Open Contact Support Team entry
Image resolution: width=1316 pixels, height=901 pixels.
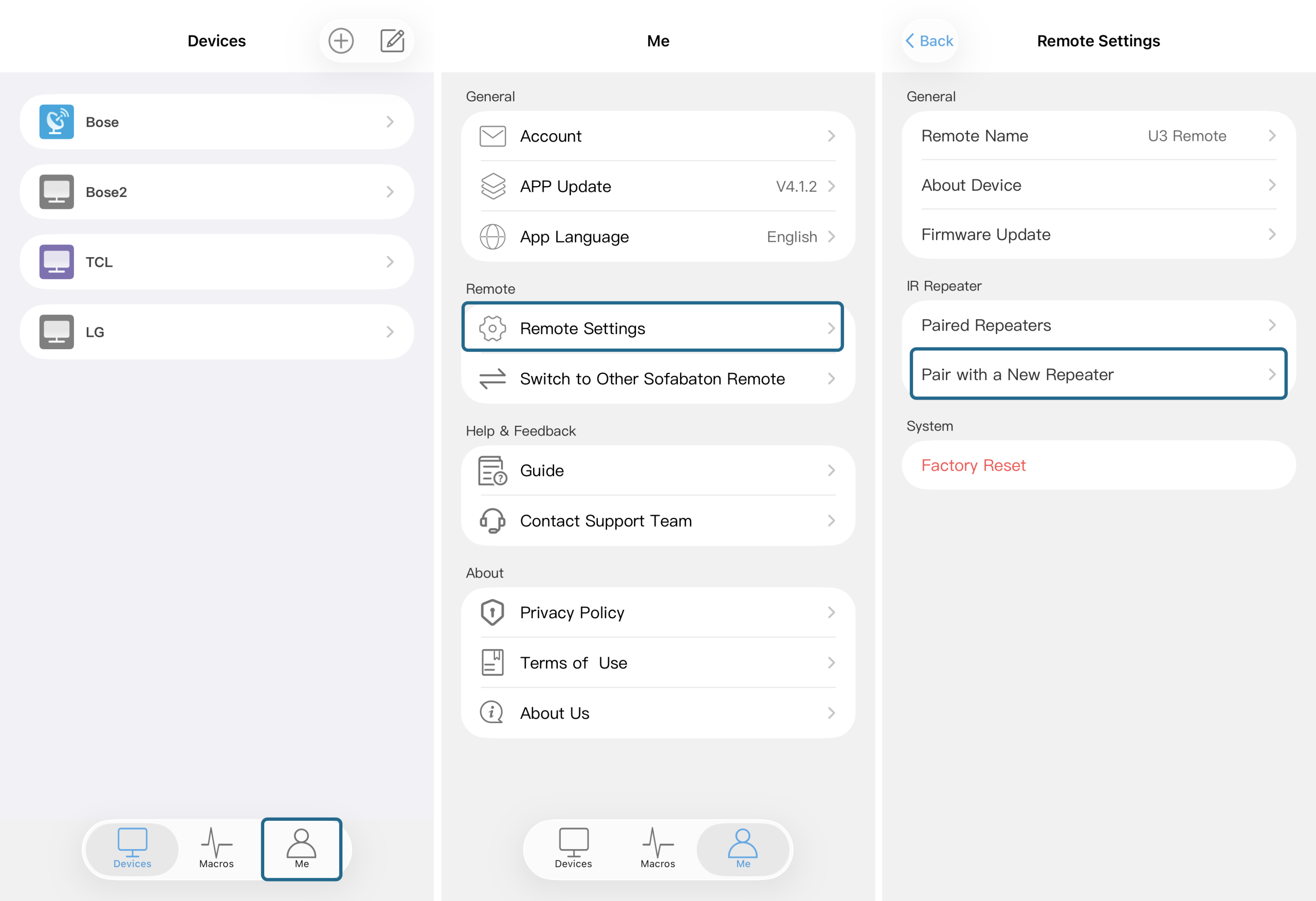(x=658, y=521)
